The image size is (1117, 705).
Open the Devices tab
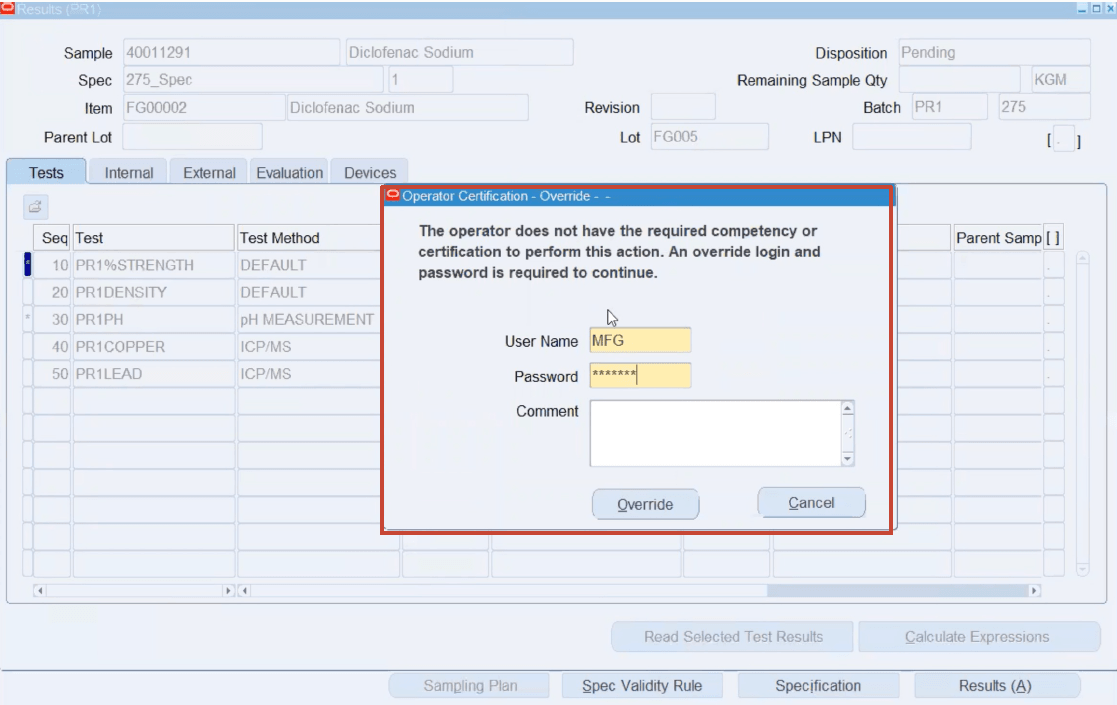coord(370,173)
